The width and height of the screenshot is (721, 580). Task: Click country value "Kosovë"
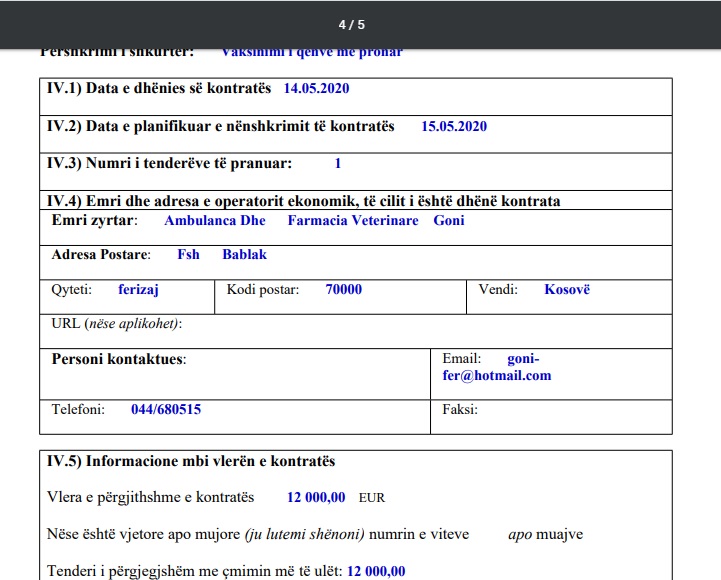coord(567,289)
